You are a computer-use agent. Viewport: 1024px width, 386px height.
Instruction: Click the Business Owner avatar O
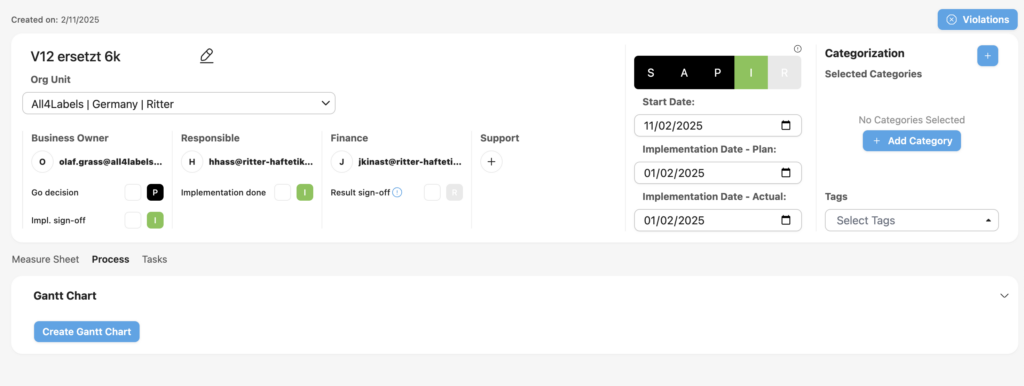[x=42, y=161]
